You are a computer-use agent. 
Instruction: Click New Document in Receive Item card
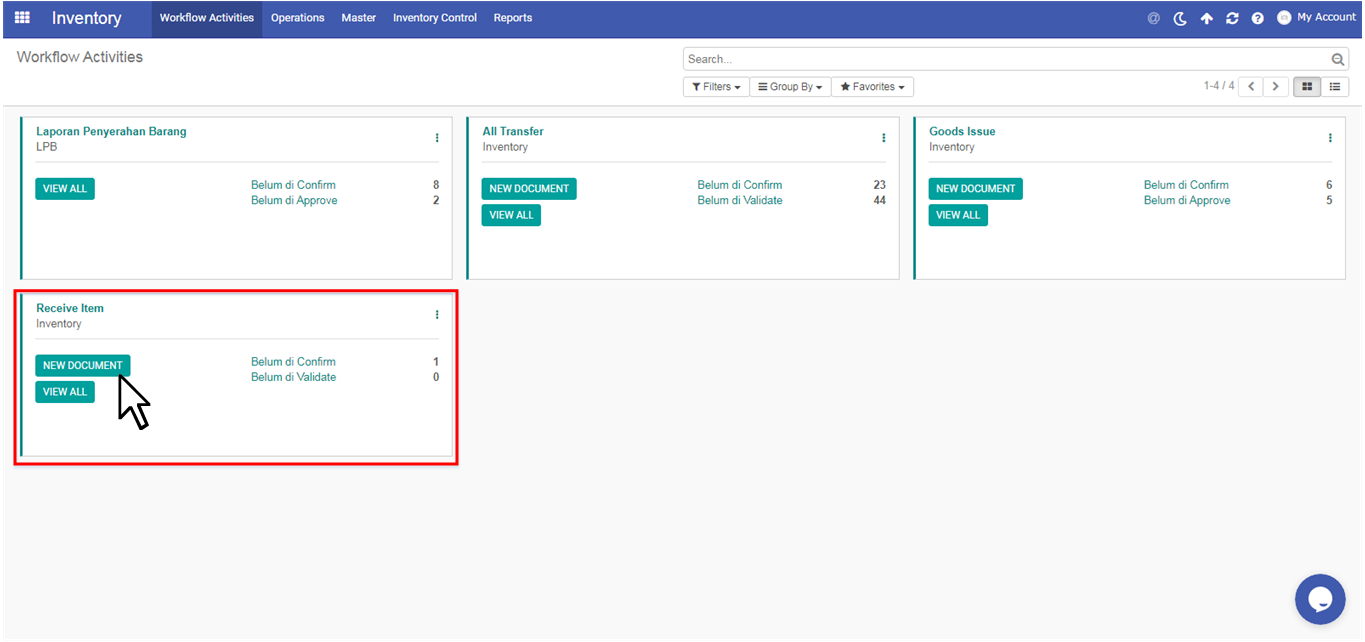(82, 365)
